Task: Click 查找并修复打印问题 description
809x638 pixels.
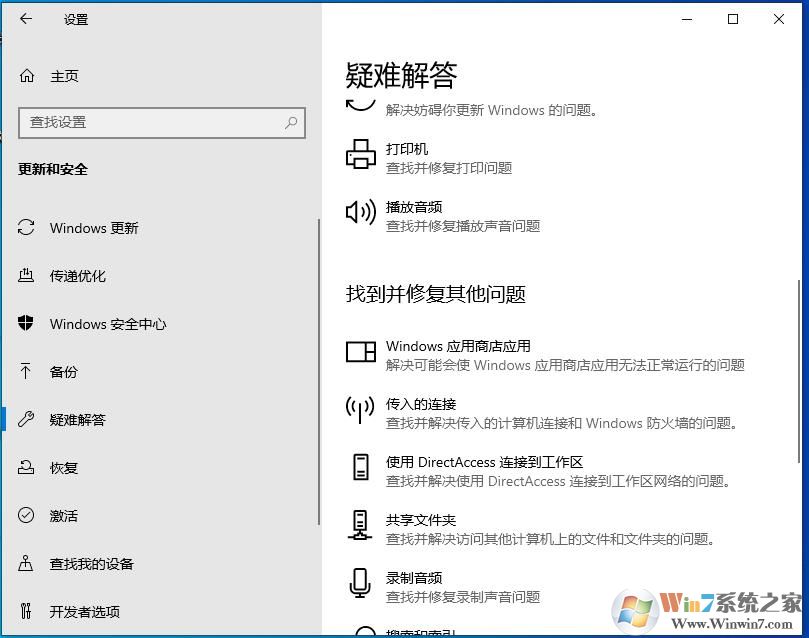Action: click(449, 168)
